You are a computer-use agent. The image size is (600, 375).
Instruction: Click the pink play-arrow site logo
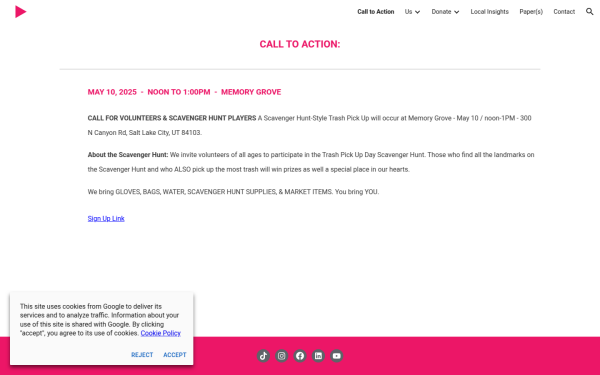pos(21,12)
